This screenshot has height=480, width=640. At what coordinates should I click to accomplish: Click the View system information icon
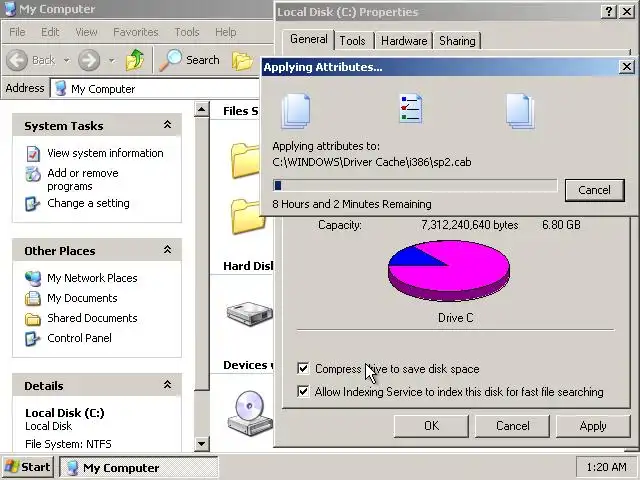click(x=33, y=153)
